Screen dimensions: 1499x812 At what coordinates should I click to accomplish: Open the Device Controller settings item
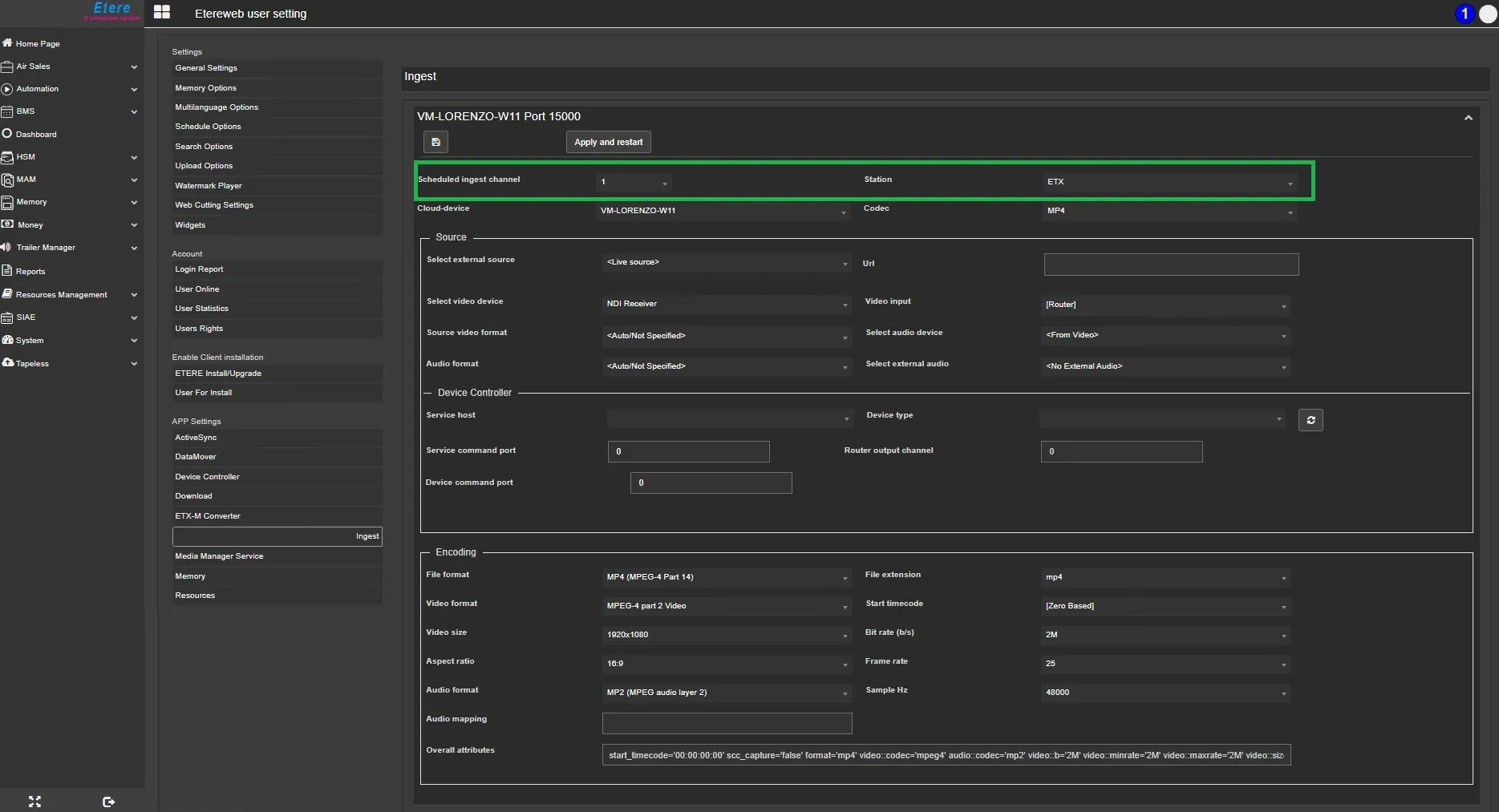207,477
